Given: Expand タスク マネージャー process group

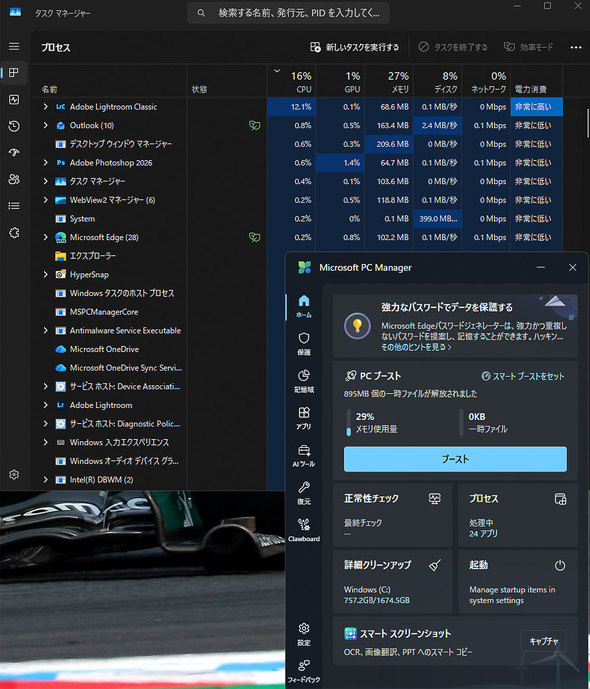Looking at the screenshot, I should (x=45, y=181).
